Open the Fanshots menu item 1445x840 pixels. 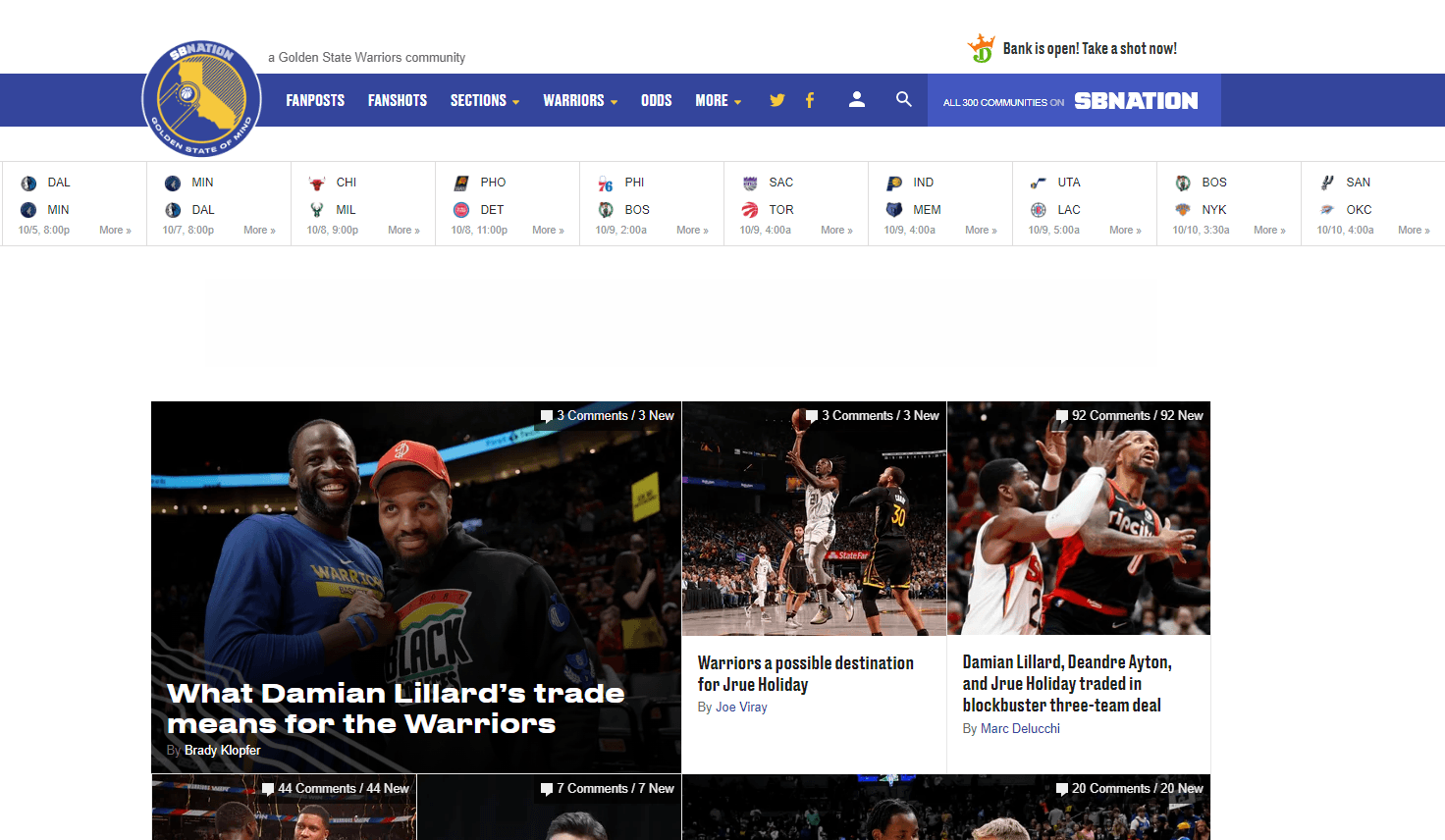tap(398, 100)
